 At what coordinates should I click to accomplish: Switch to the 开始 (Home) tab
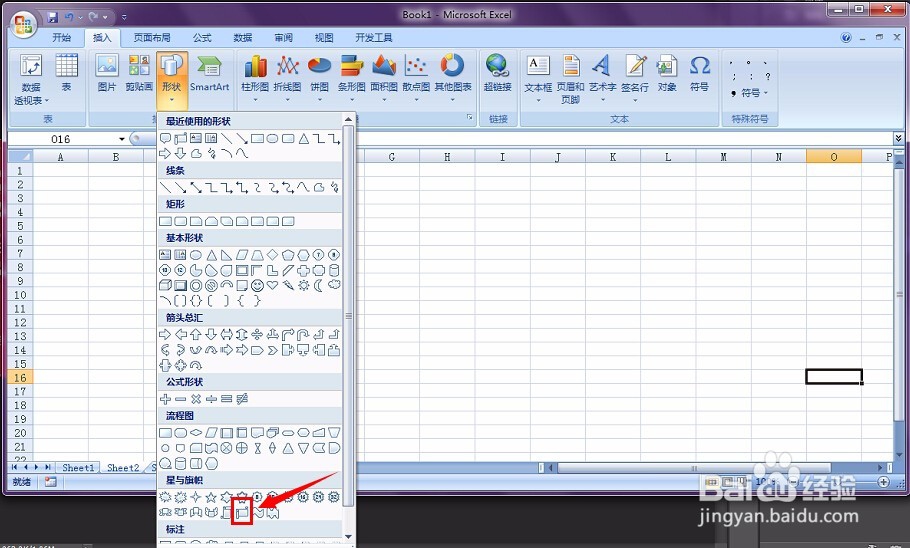coord(62,38)
